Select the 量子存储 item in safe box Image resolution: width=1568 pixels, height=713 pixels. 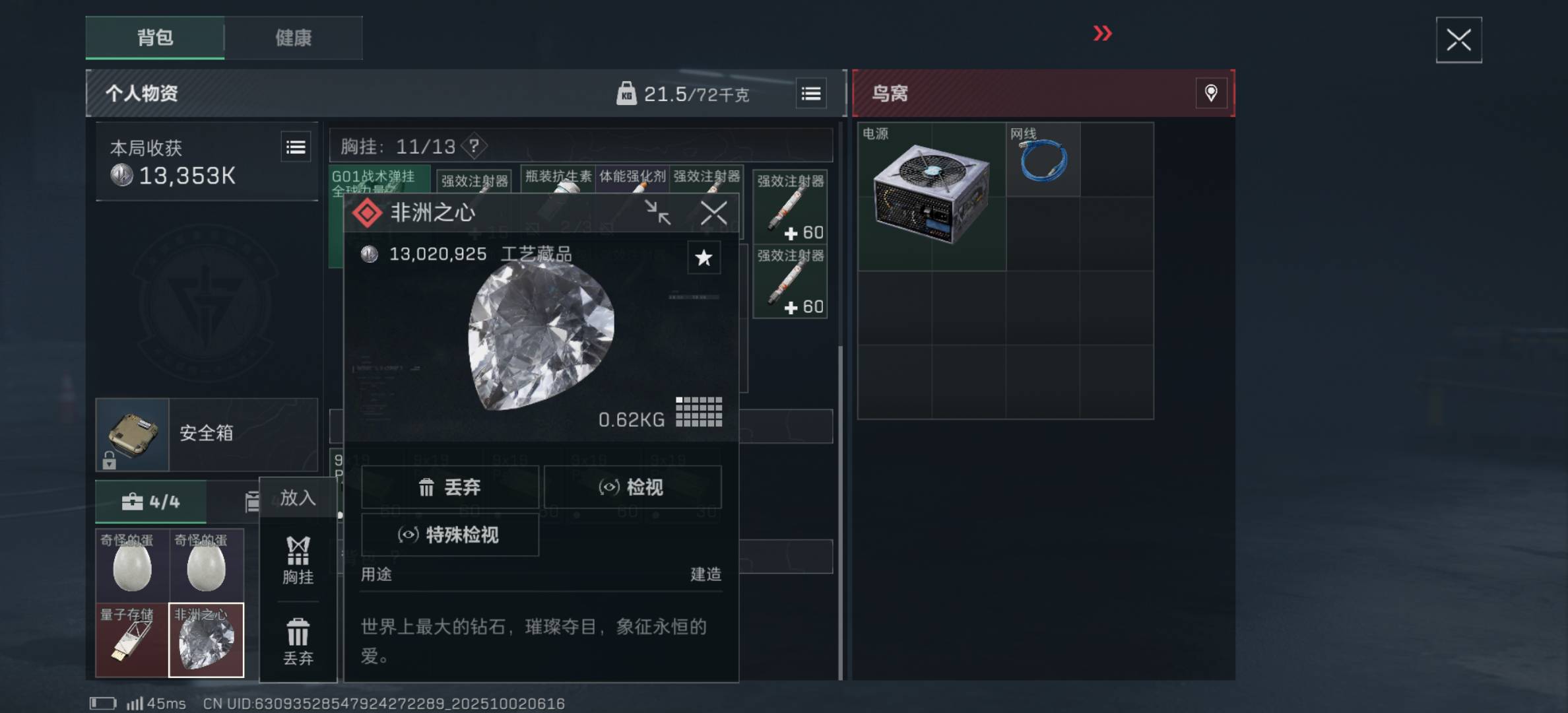click(x=133, y=640)
